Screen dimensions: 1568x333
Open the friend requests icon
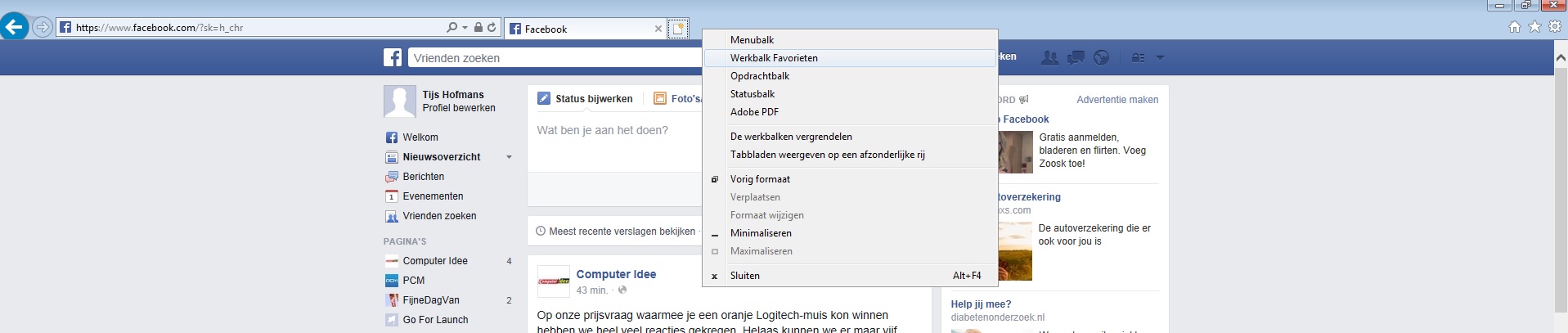pyautogui.click(x=1049, y=57)
